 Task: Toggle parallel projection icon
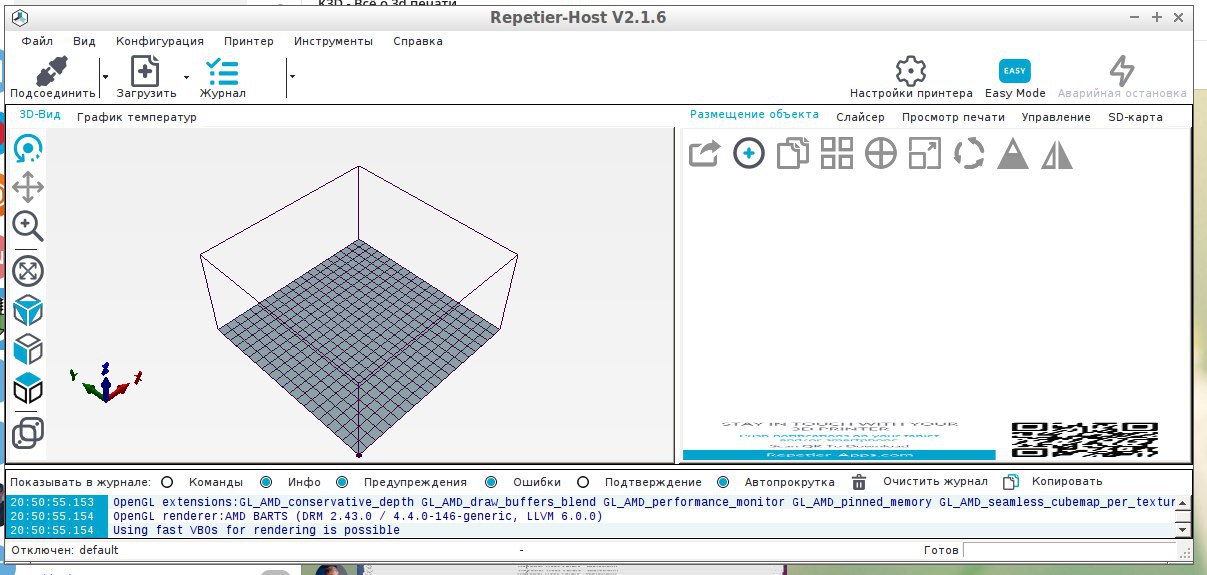28,433
